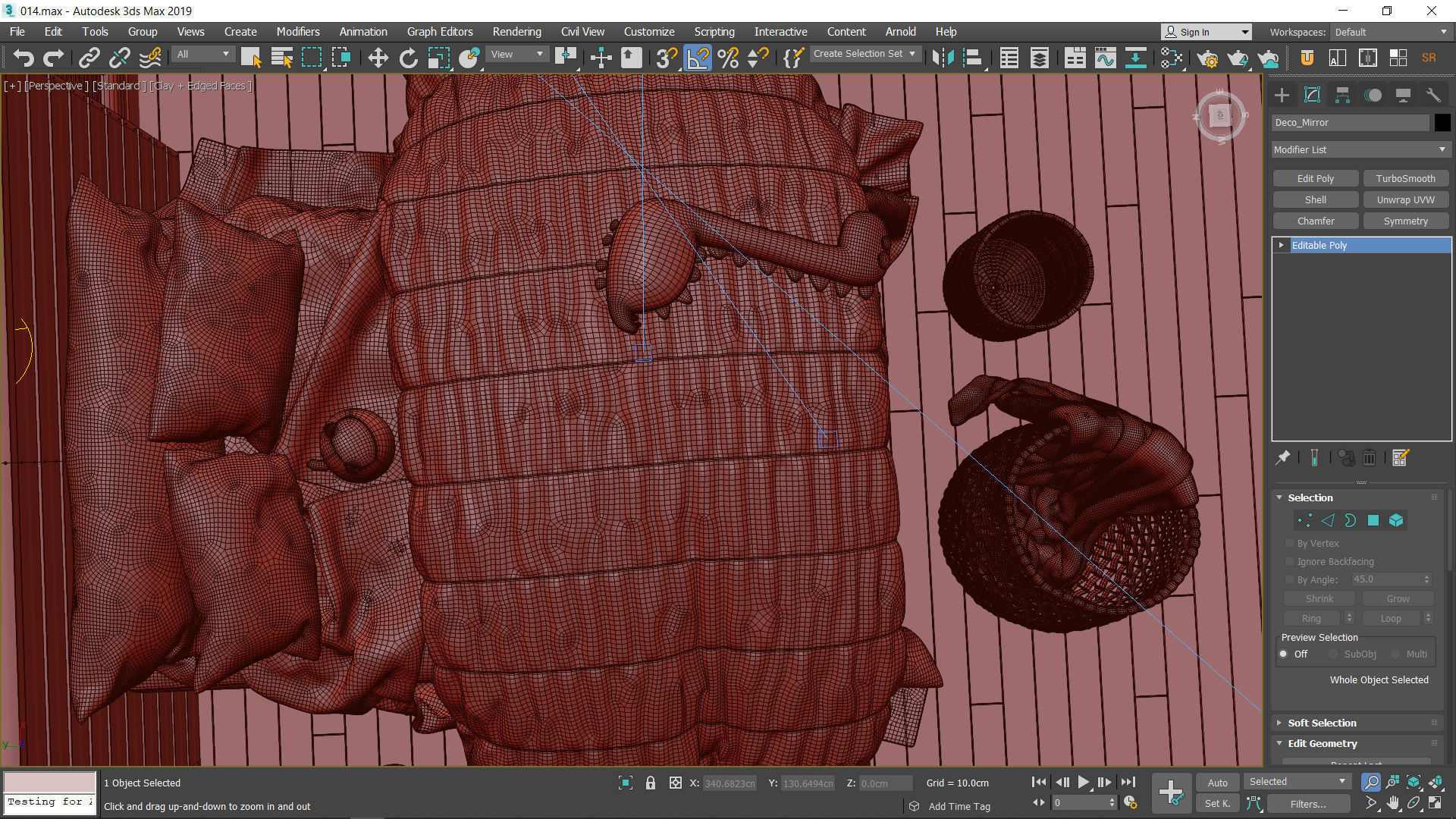This screenshot has height=819, width=1456.
Task: Toggle Angle Snap in main toolbar
Action: tap(697, 58)
